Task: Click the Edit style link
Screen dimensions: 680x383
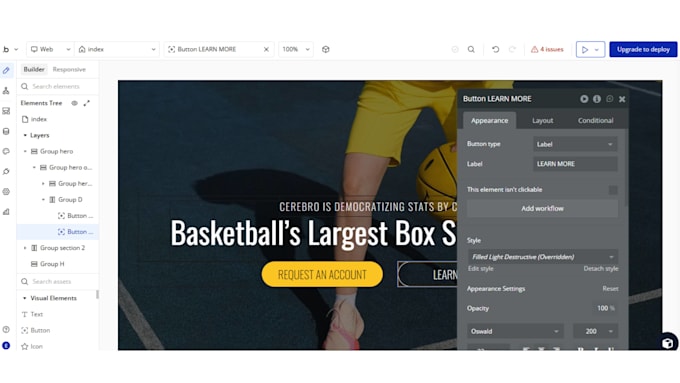Action: tap(481, 268)
